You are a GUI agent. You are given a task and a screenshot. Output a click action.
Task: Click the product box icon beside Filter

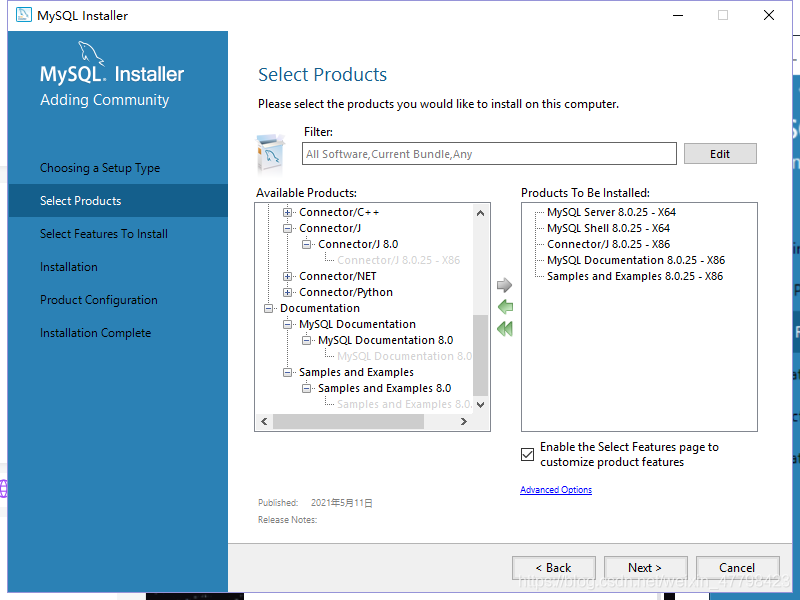point(270,154)
